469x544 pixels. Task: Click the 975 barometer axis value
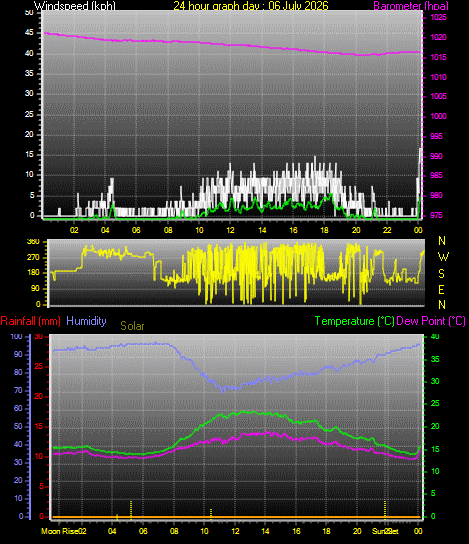(436, 215)
